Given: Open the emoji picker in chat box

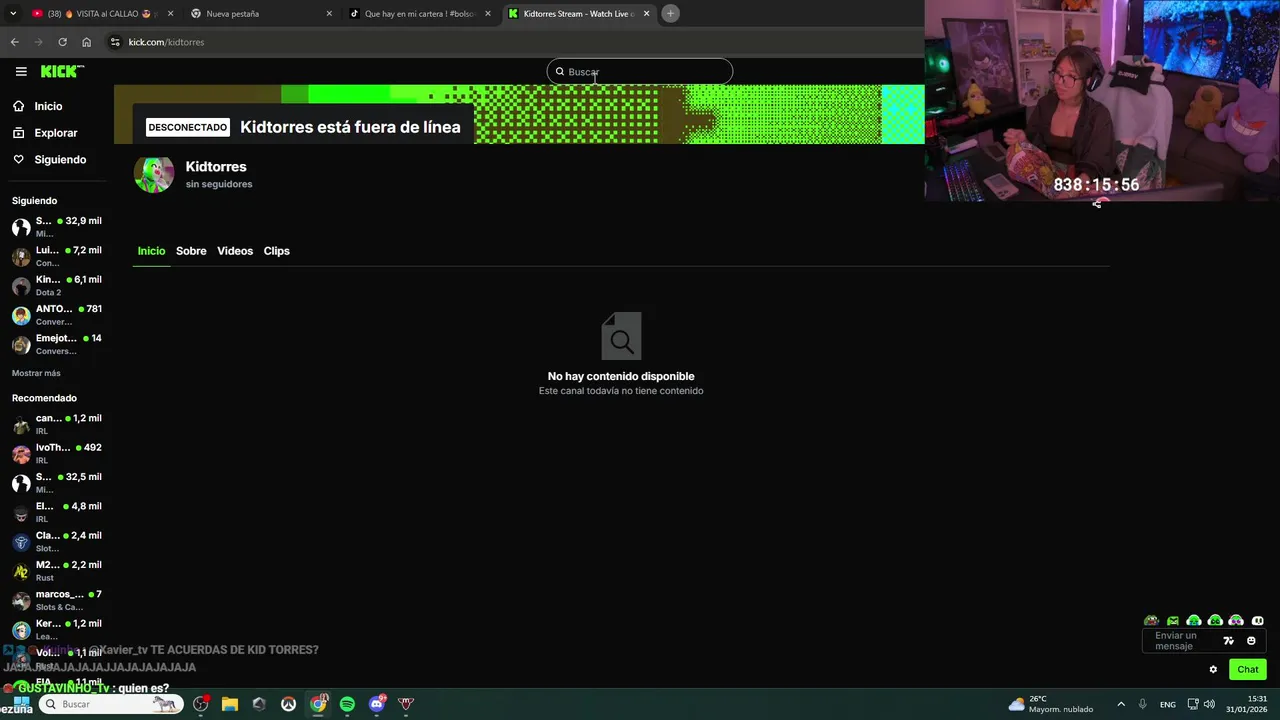Looking at the screenshot, I should click(x=1251, y=641).
